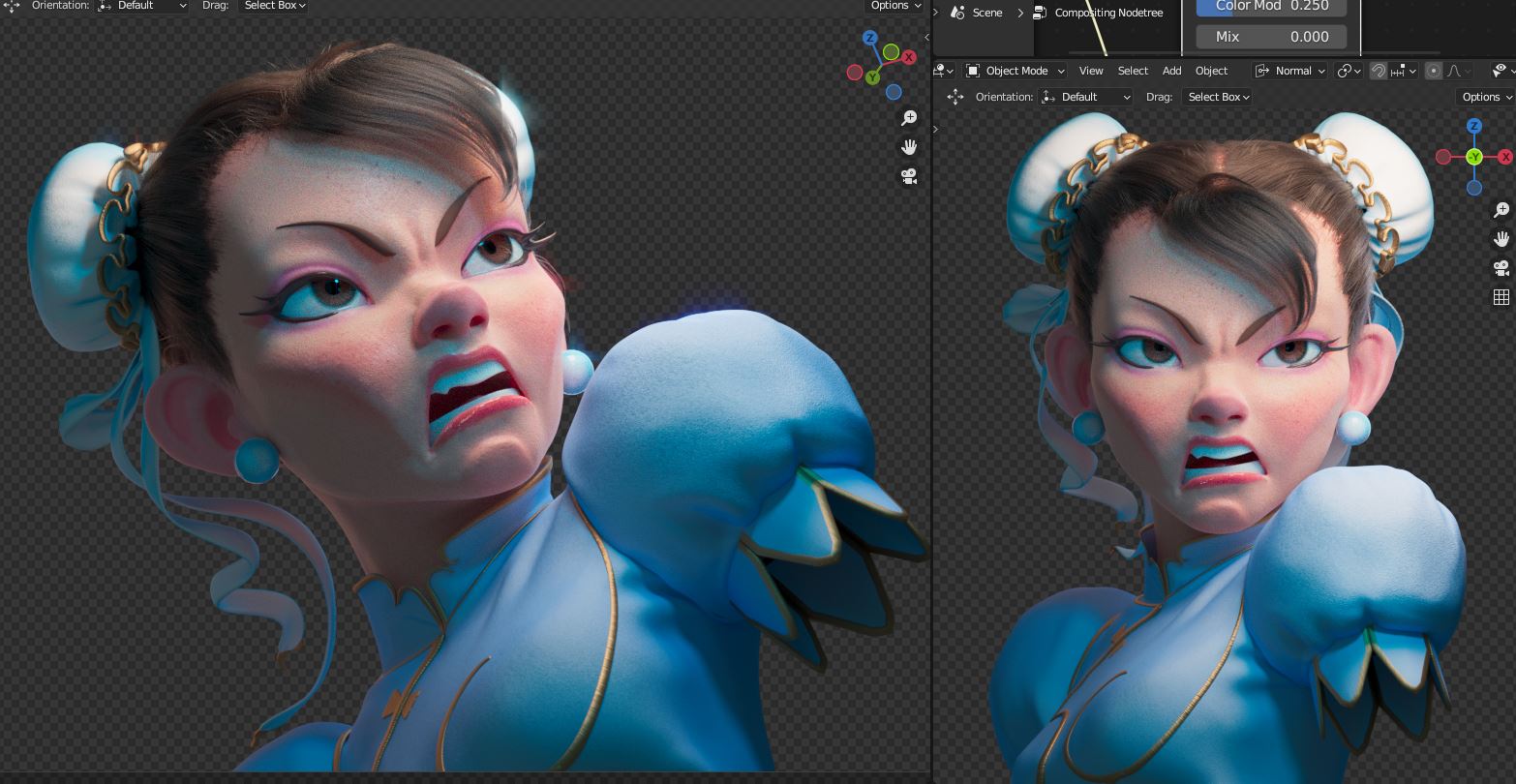Screen dimensions: 1516x784
Task: Toggle camera view icon in right viewport
Action: click(x=1501, y=268)
